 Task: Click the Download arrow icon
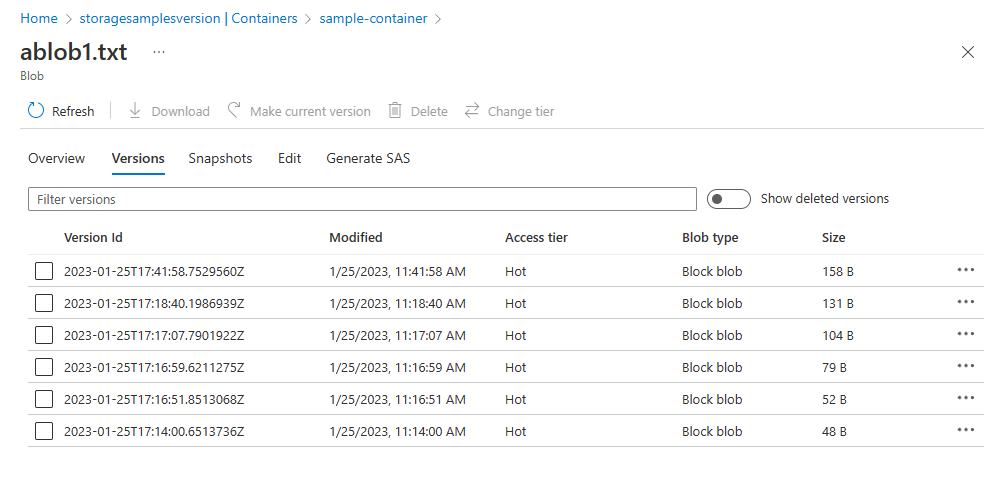coord(136,111)
